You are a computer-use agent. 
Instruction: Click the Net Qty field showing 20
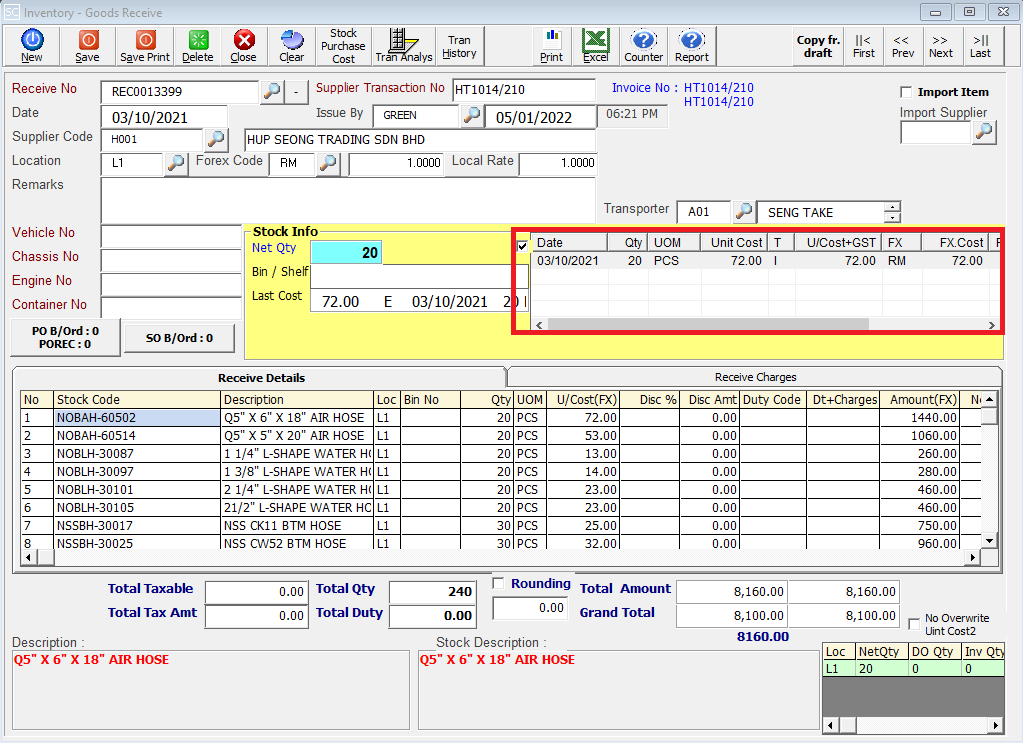click(x=346, y=252)
